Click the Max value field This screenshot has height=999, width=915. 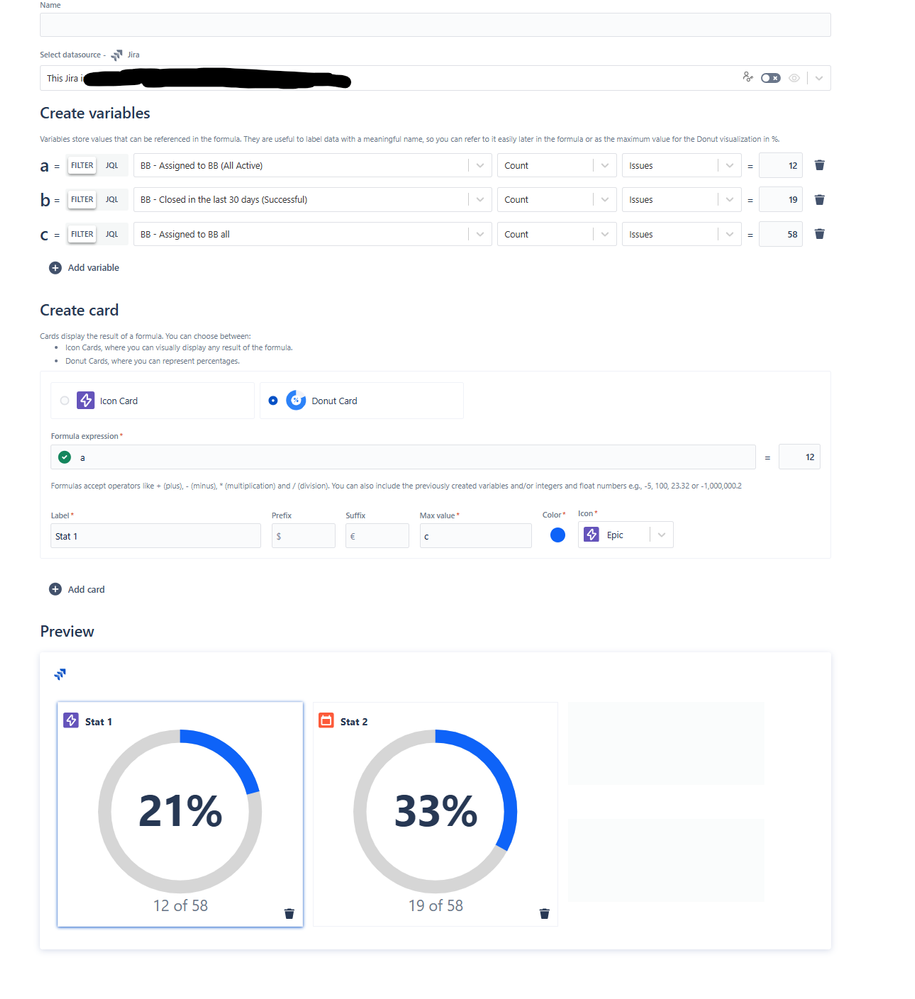click(475, 536)
